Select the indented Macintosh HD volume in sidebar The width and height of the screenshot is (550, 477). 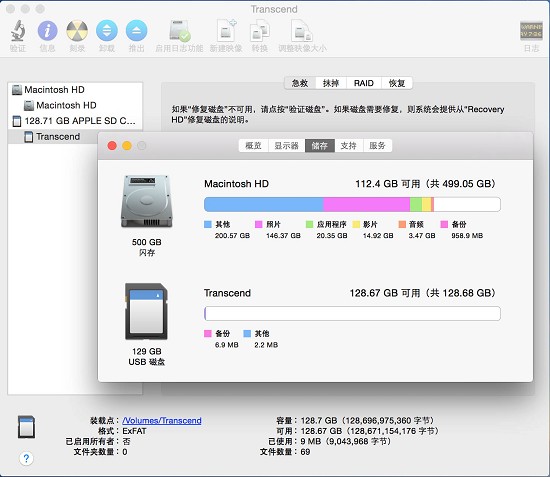pos(75,105)
